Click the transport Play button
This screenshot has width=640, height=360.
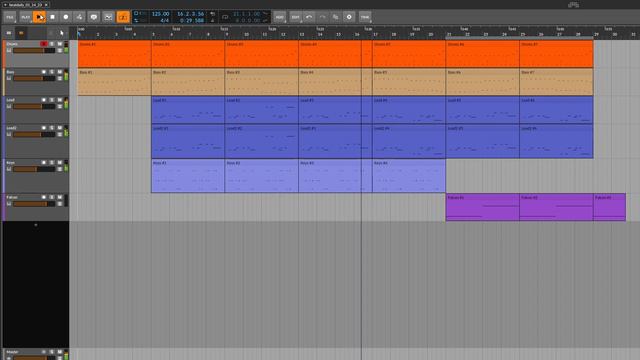39,17
